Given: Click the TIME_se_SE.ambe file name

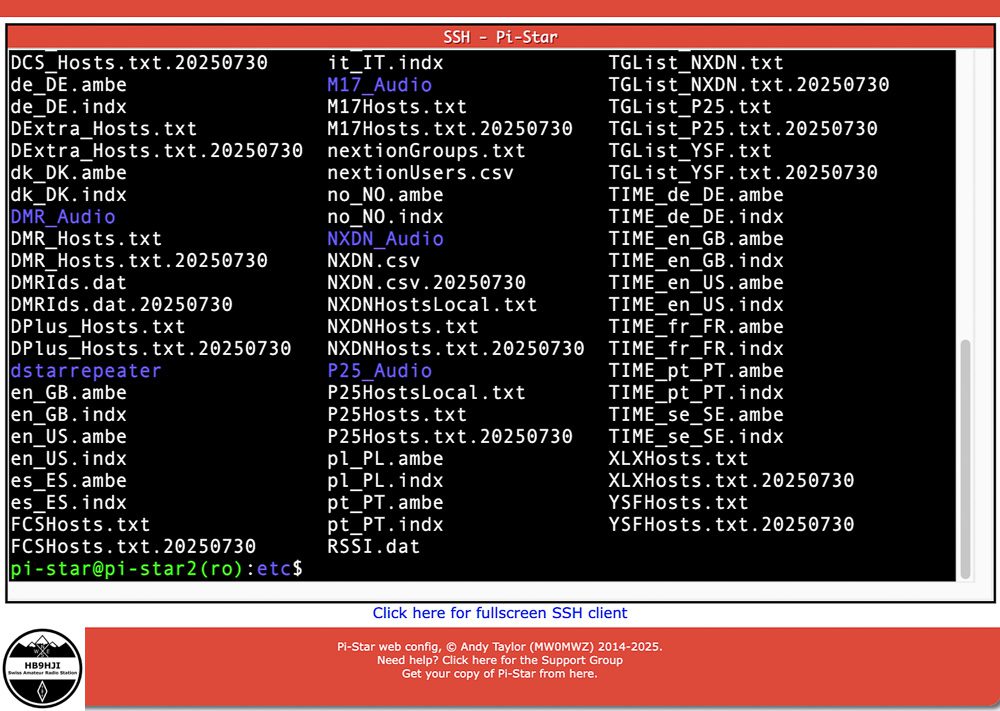Looking at the screenshot, I should (696, 414).
